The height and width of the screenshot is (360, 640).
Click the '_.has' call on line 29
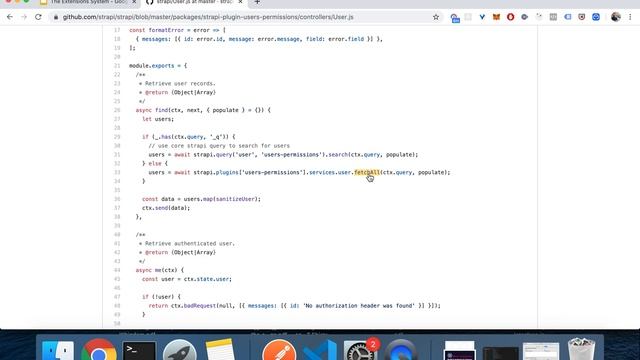click(163, 137)
